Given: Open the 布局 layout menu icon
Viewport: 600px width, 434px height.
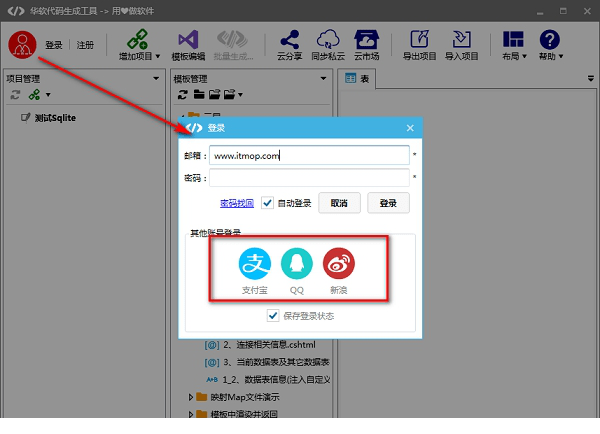Looking at the screenshot, I should pyautogui.click(x=513, y=39).
